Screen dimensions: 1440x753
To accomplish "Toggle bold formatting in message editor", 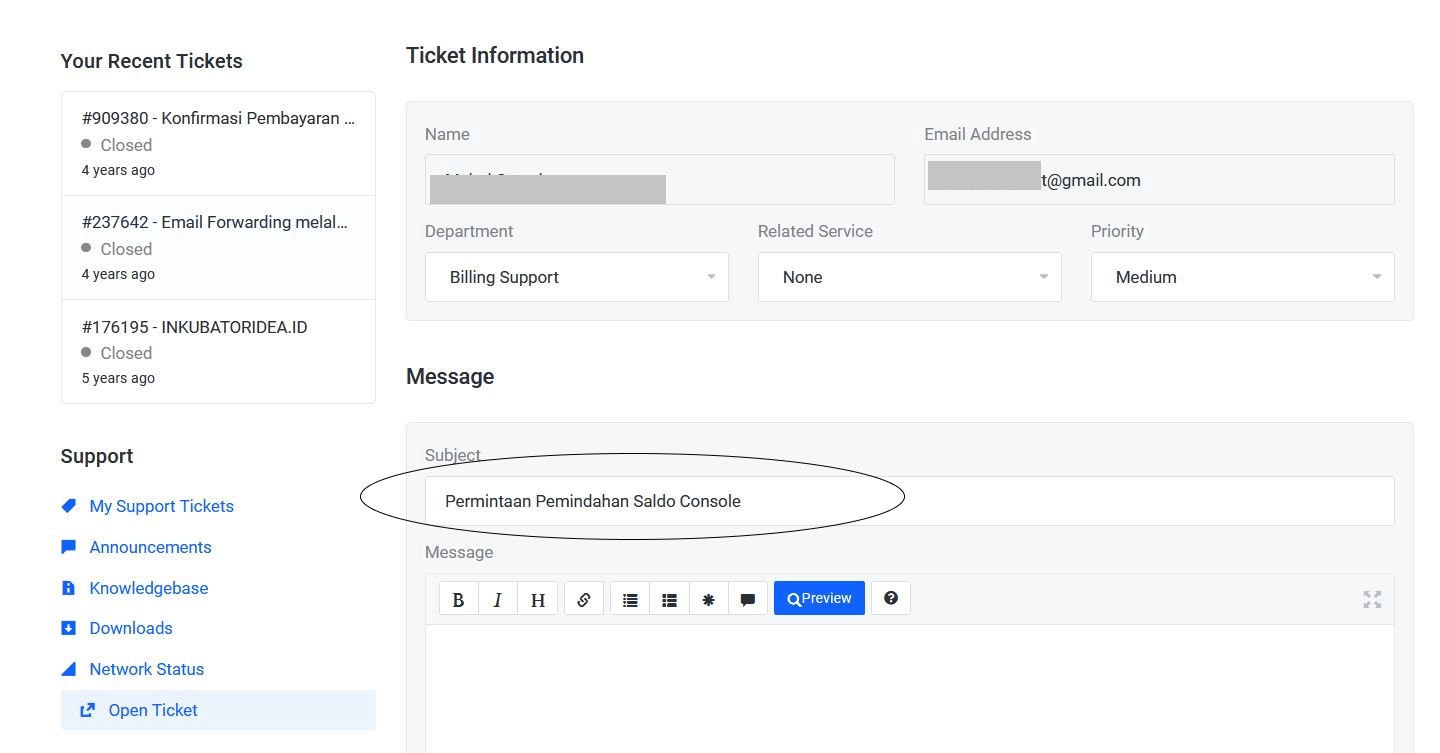I will (x=459, y=598).
